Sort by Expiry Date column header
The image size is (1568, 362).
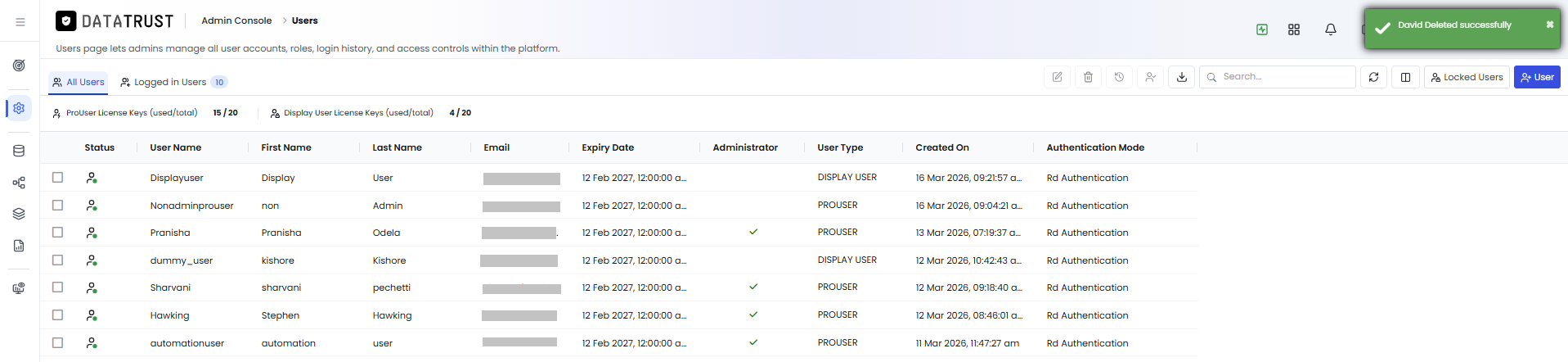608,147
